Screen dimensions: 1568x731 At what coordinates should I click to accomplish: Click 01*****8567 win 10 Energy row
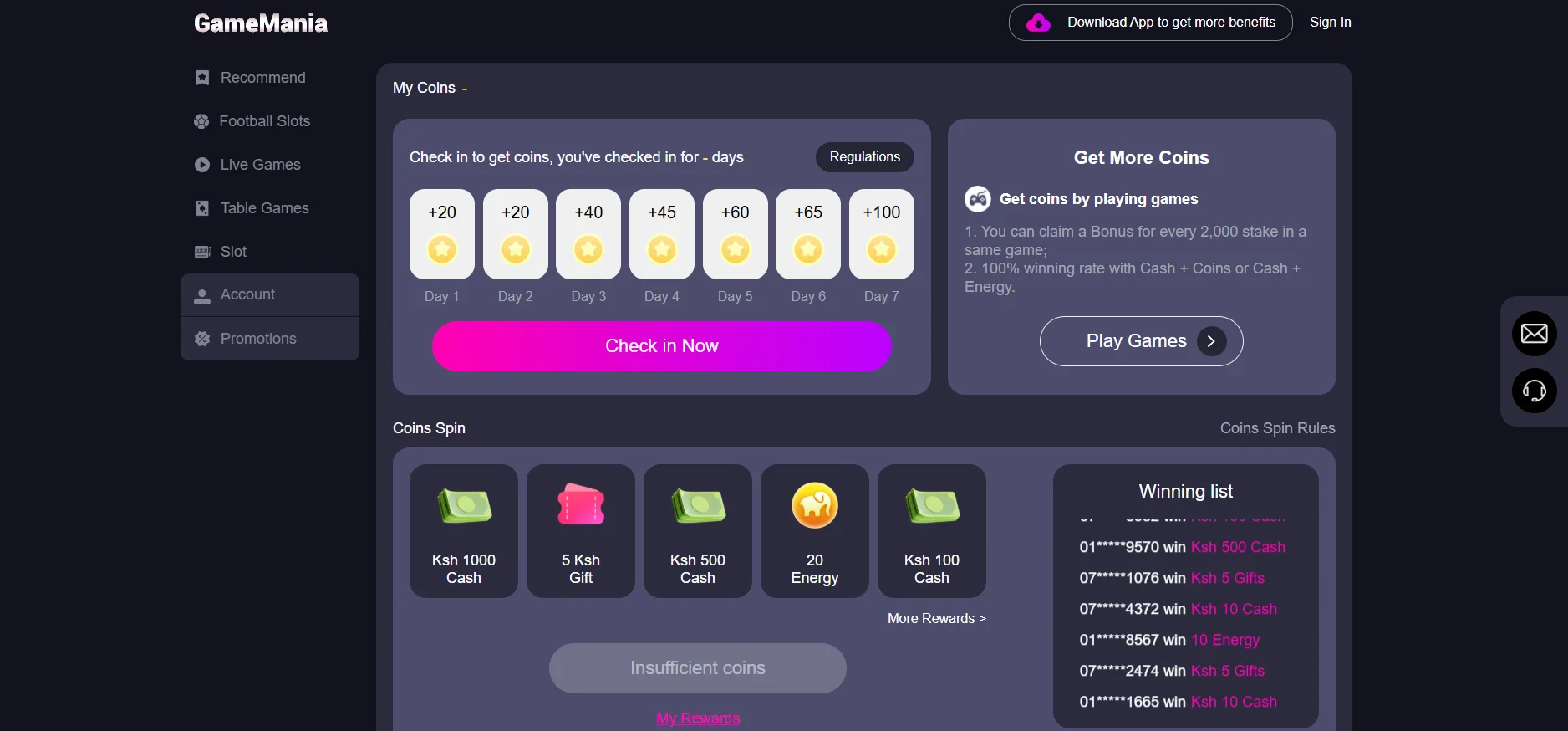(1169, 640)
